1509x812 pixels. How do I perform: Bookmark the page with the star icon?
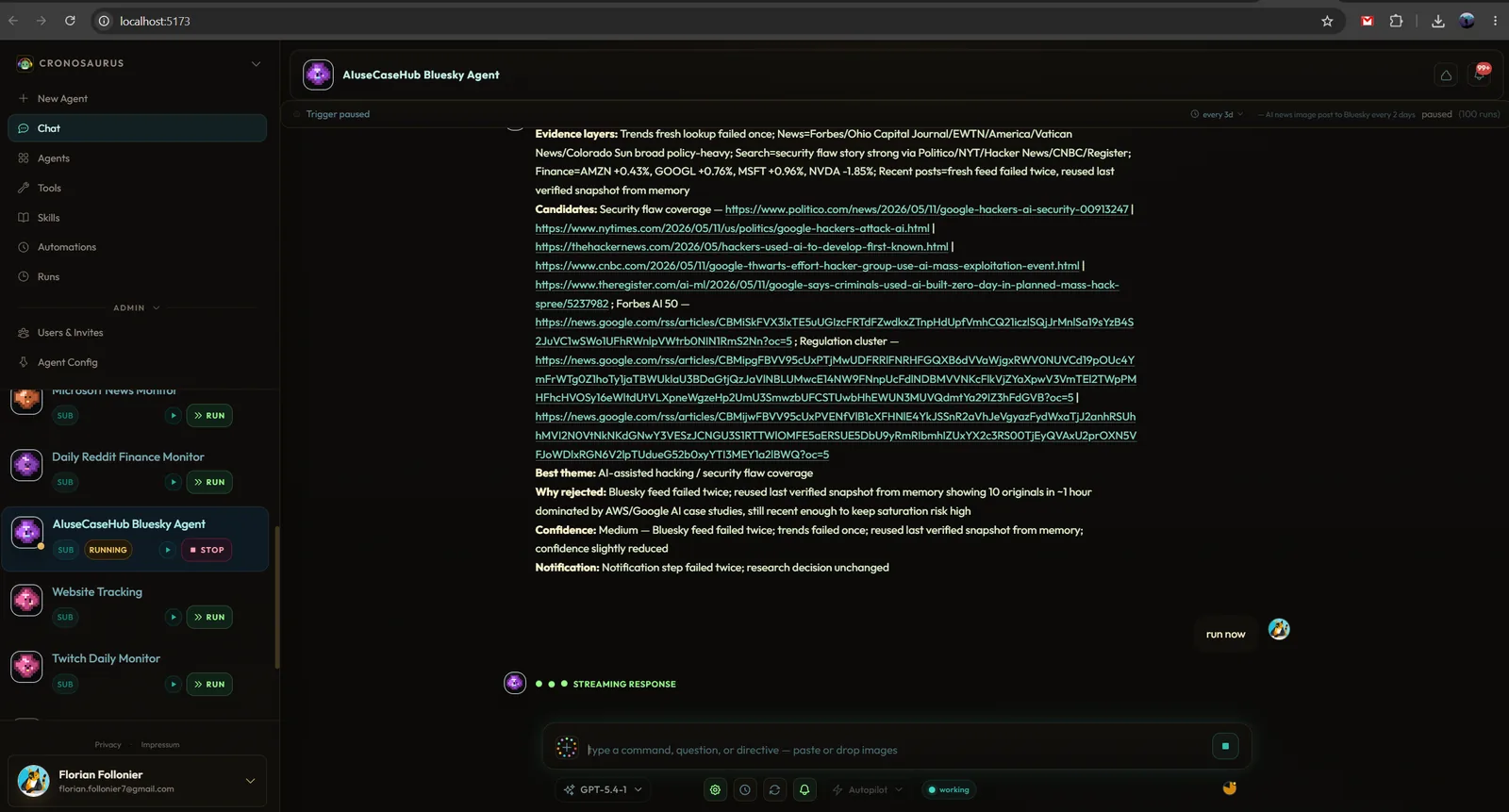point(1327,21)
